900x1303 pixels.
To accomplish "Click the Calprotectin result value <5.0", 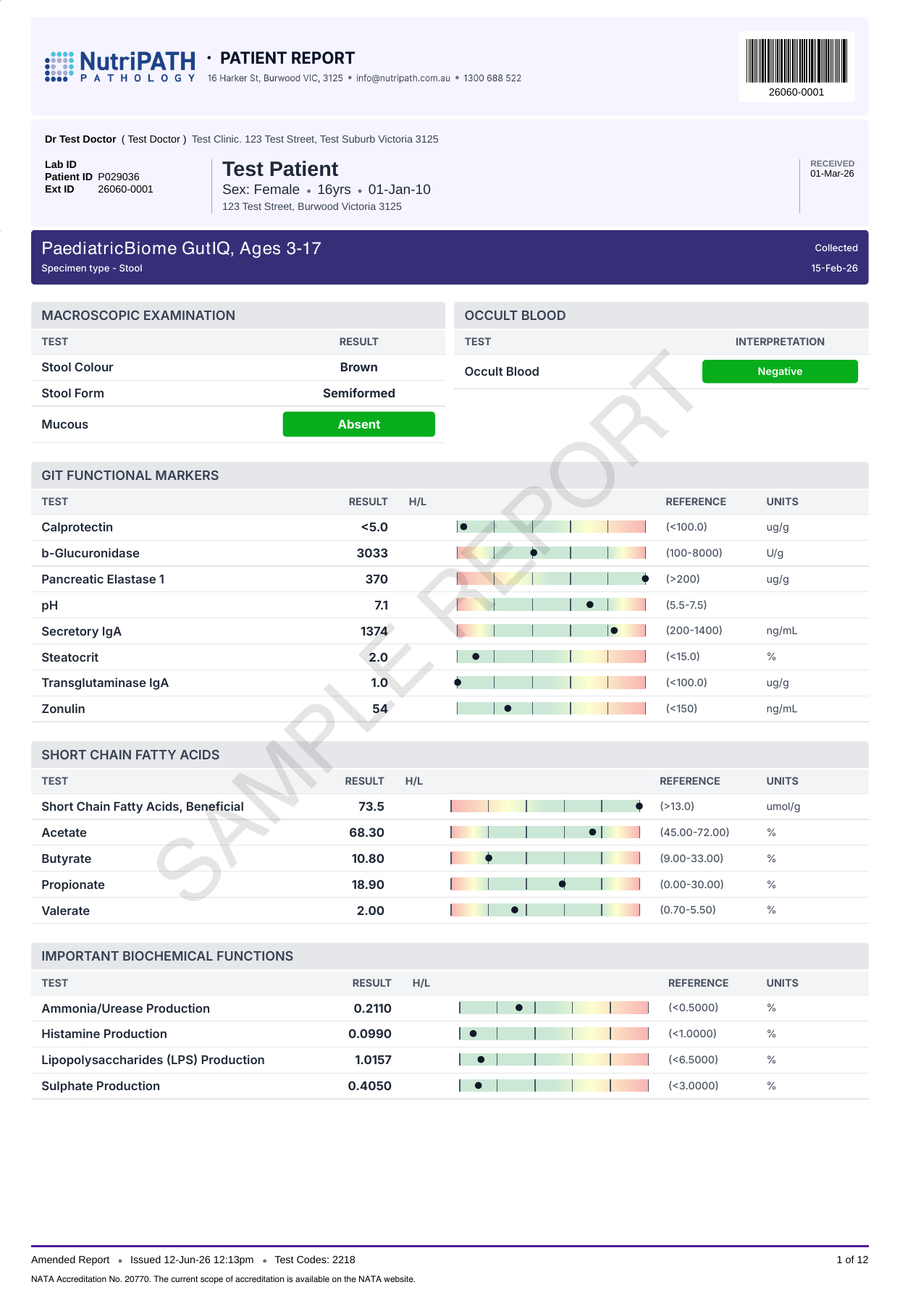I will [374, 527].
